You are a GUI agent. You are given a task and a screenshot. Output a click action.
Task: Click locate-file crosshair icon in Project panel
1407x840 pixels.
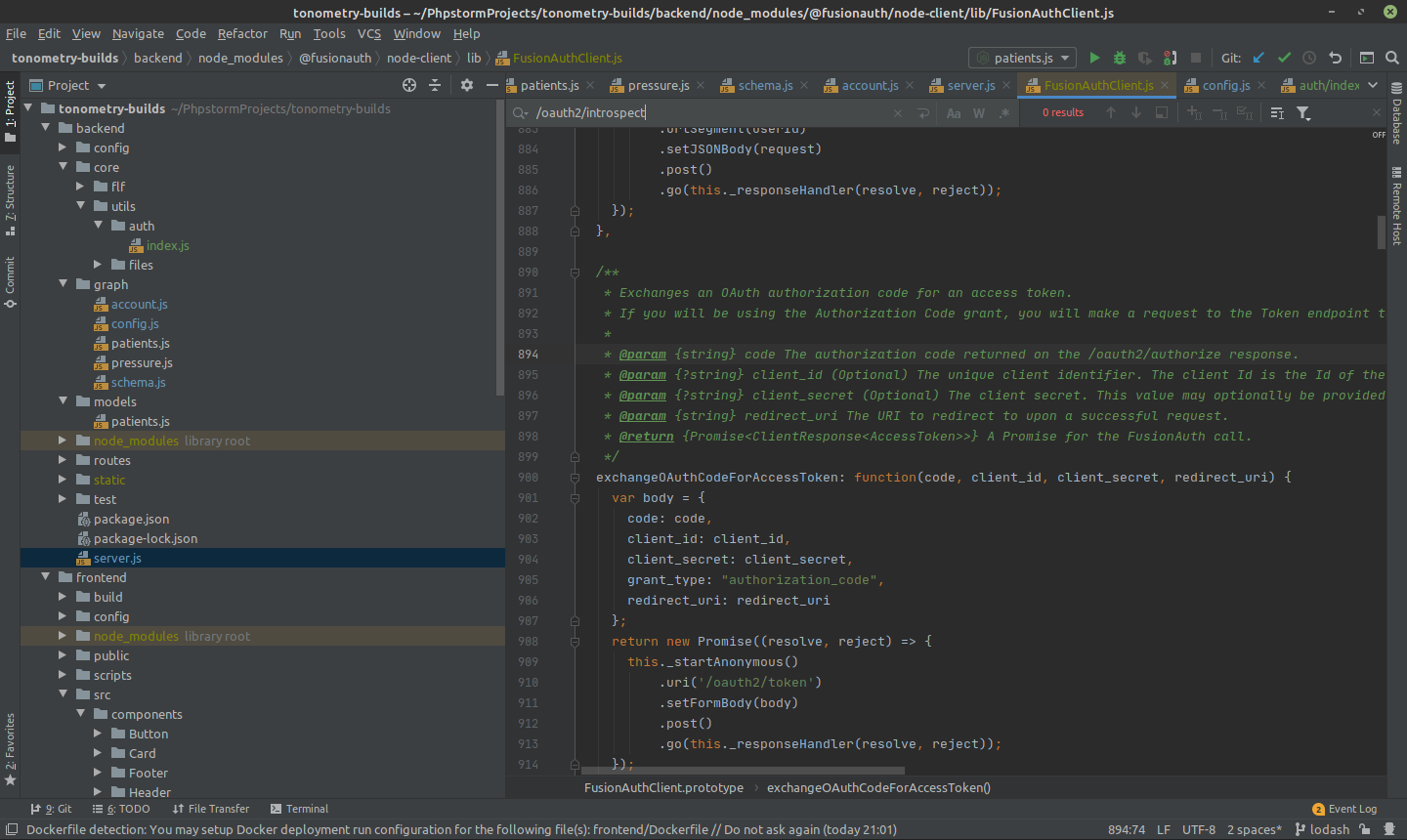[409, 85]
